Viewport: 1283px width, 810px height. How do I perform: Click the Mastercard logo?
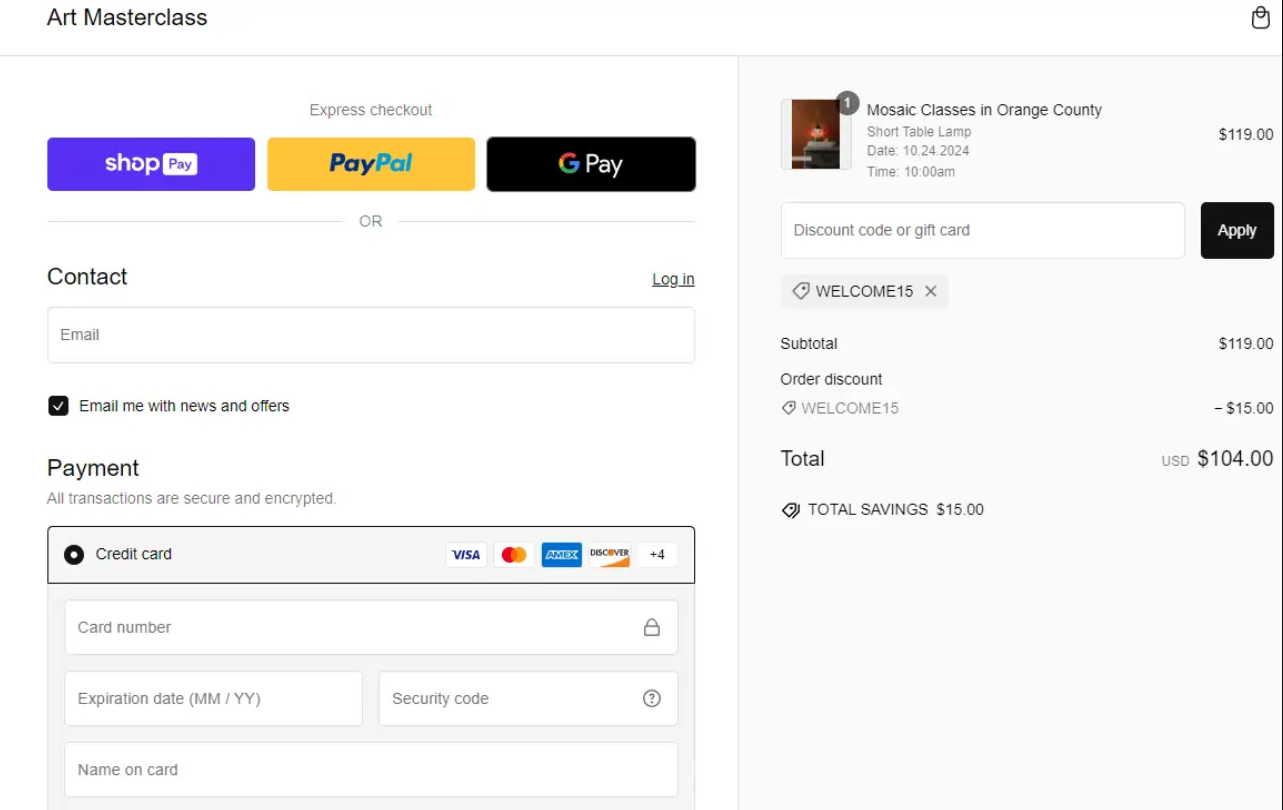click(x=514, y=555)
